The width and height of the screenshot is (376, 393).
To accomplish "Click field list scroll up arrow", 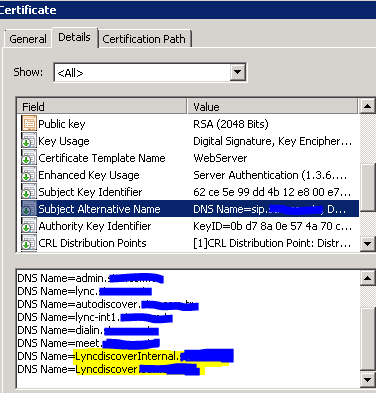I will 367,106.
